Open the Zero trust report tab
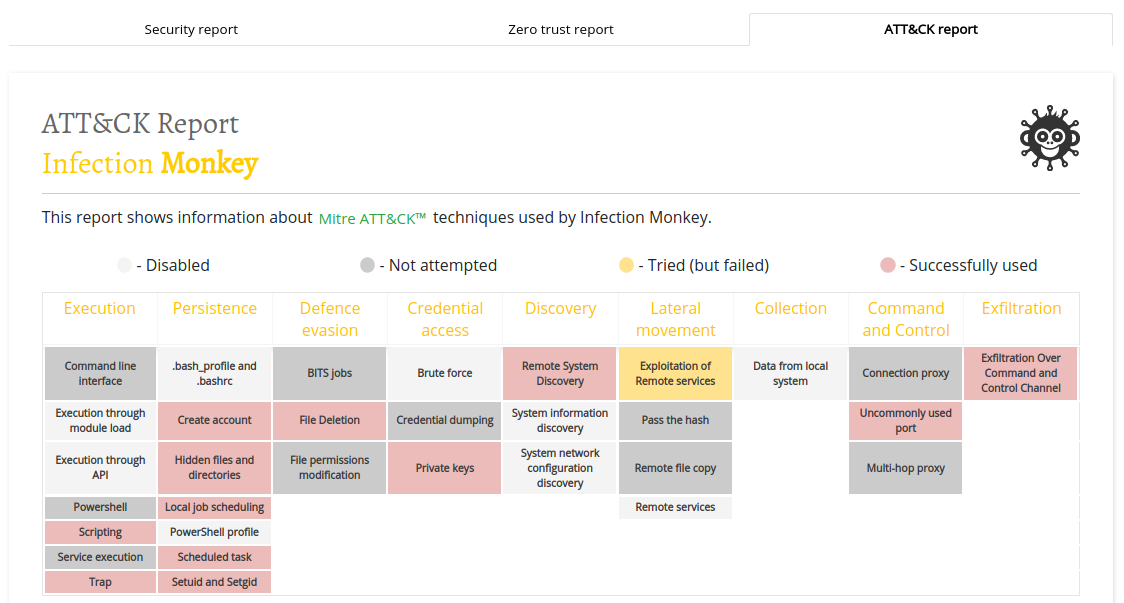The height and width of the screenshot is (603, 1124). [x=561, y=29]
